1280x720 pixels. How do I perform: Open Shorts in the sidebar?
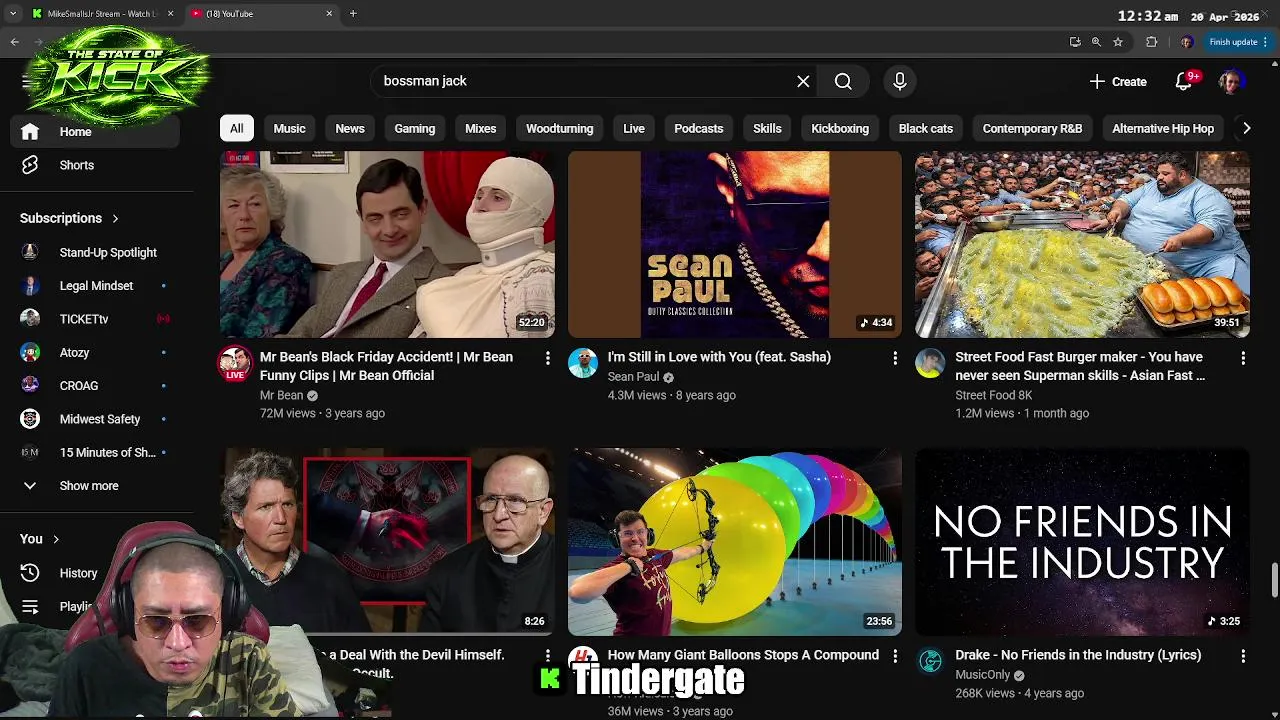point(97,165)
